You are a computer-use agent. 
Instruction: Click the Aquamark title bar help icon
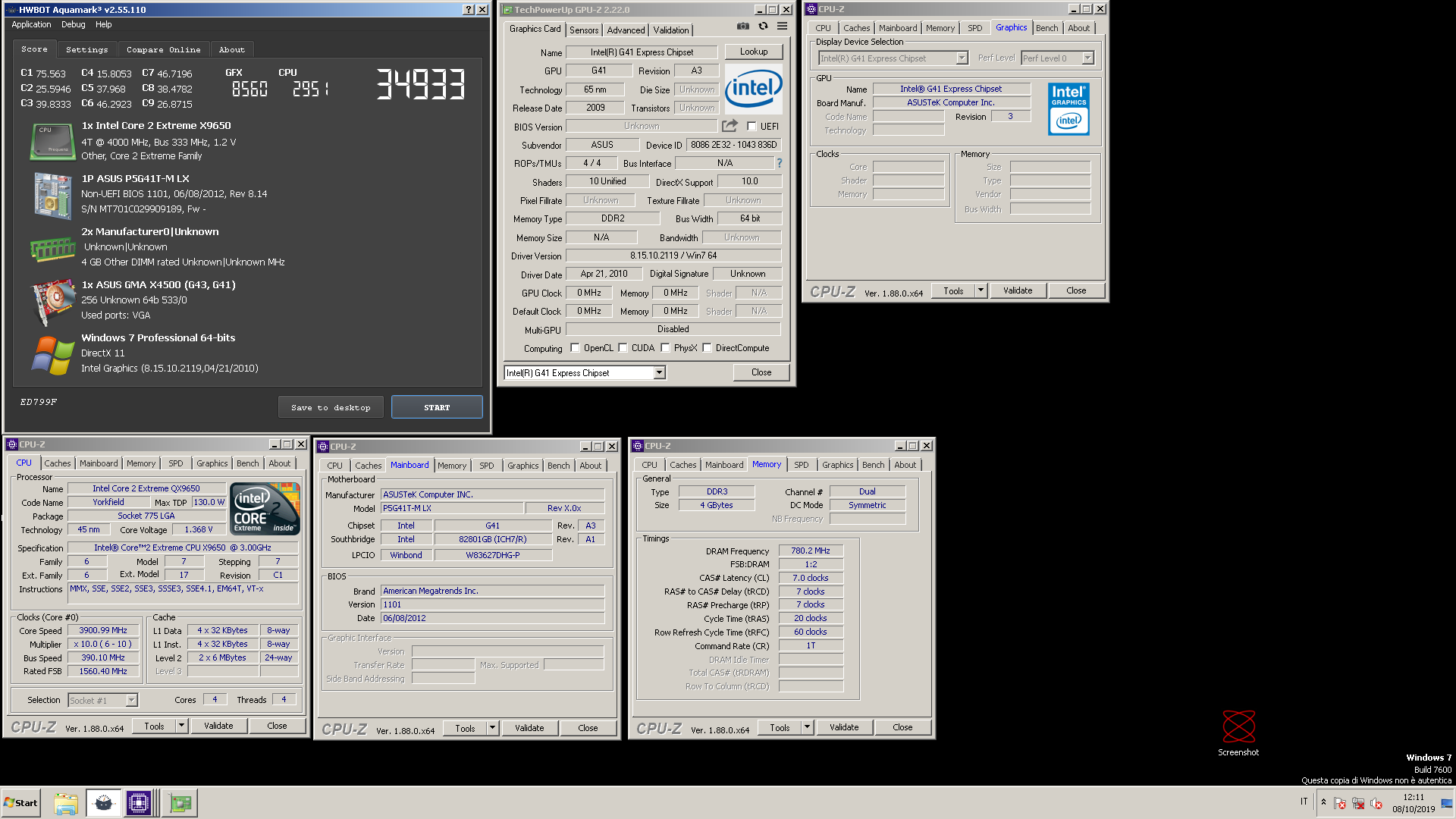coord(469,10)
